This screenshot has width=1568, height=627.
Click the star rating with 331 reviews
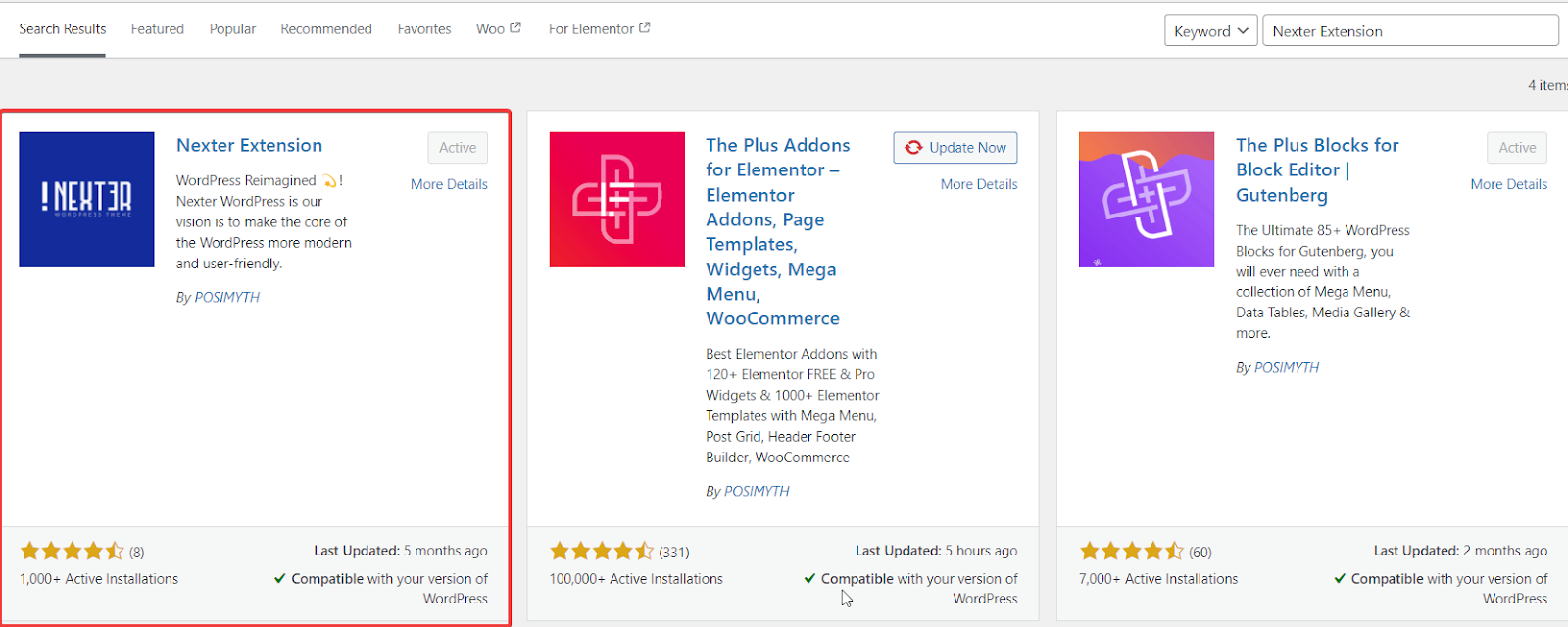point(602,551)
